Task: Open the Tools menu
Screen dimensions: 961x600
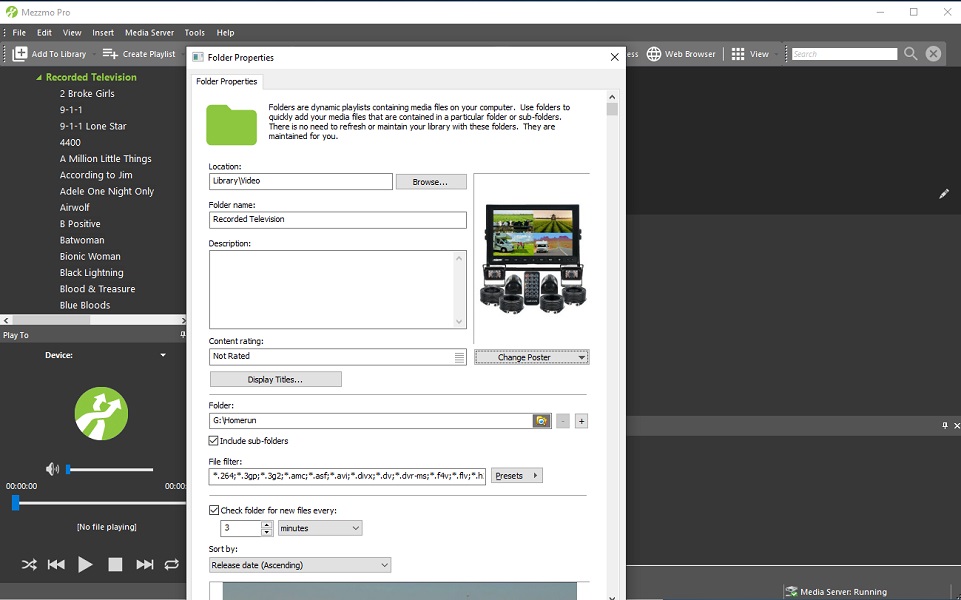Action: click(194, 32)
